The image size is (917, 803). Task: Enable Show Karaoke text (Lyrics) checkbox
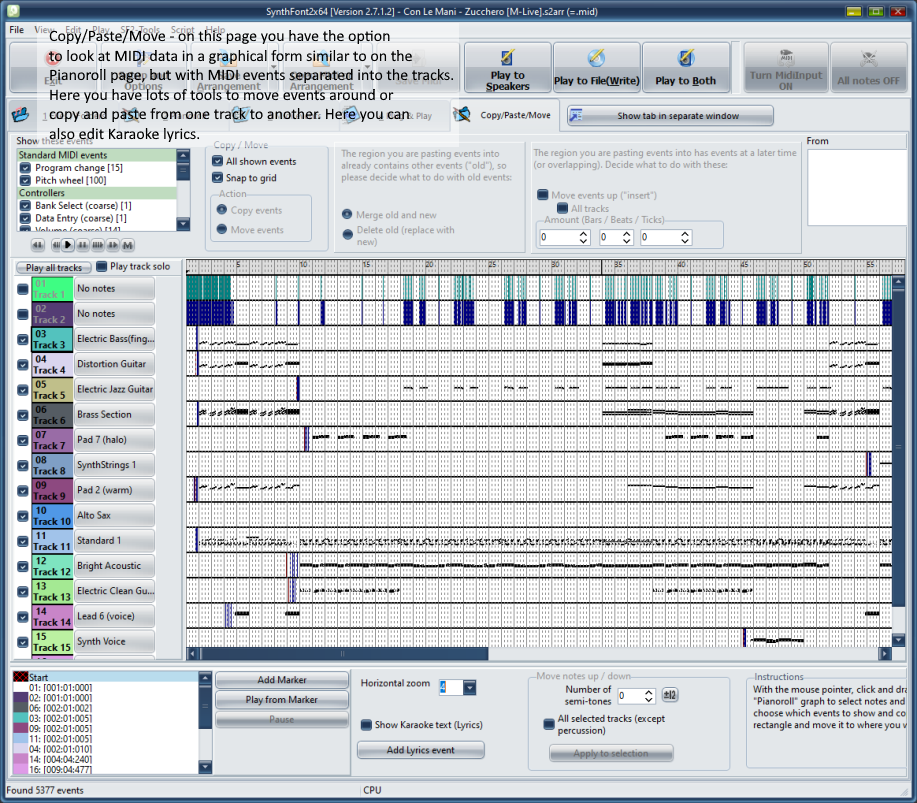[x=366, y=725]
